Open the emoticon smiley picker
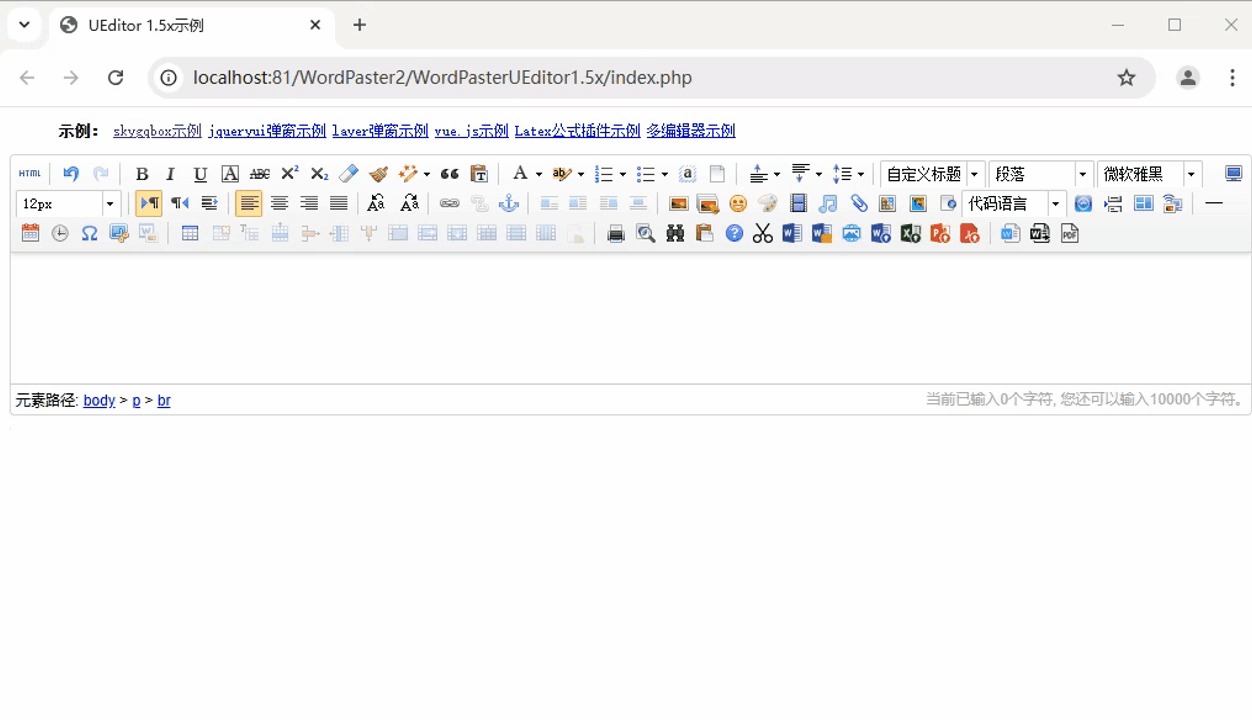The height and width of the screenshot is (720, 1252). pos(738,204)
